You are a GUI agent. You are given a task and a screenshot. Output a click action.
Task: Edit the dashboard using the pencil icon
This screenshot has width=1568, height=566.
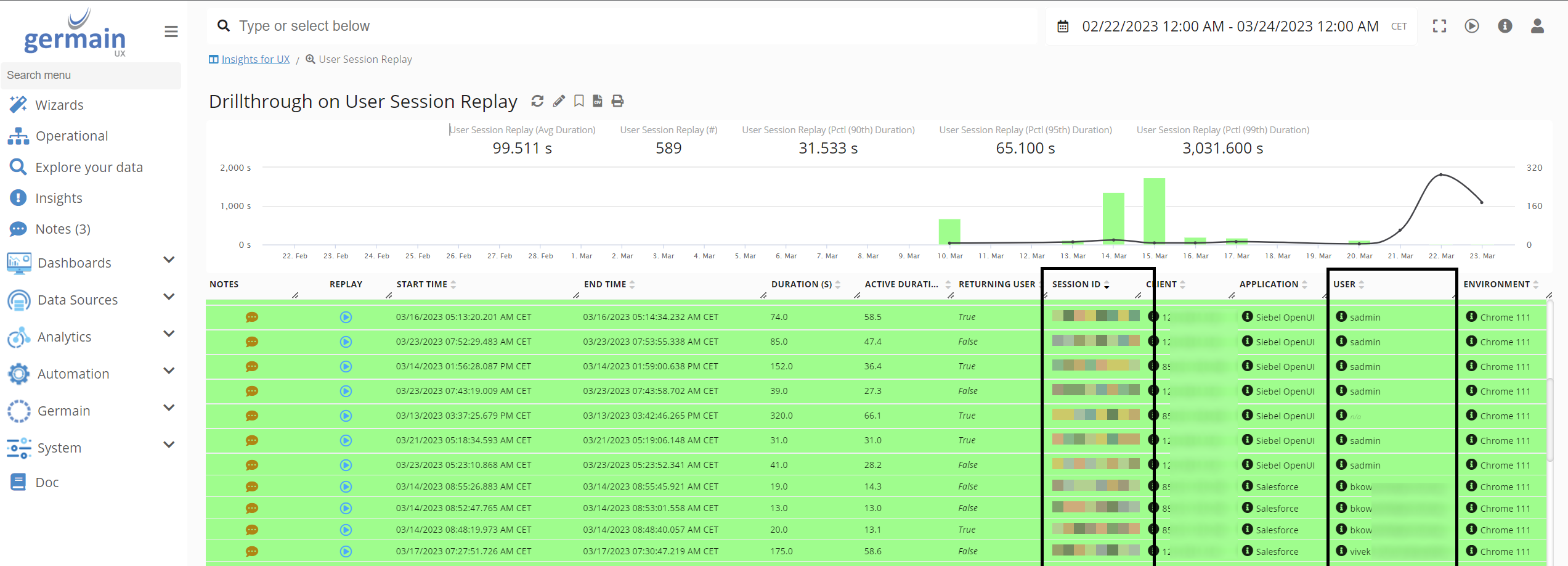click(x=558, y=100)
